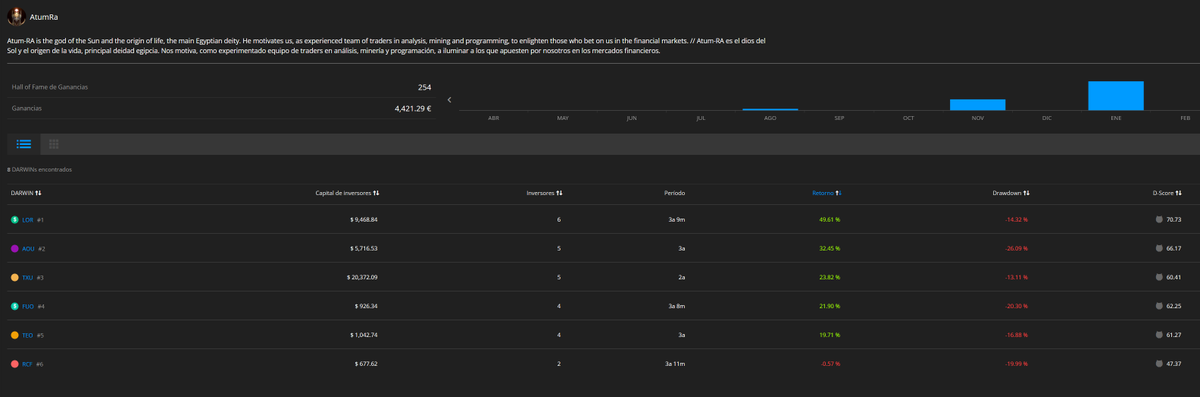This screenshot has width=1200, height=397.
Task: Click drawdown value -26.09 %
Action: pos(1016,248)
